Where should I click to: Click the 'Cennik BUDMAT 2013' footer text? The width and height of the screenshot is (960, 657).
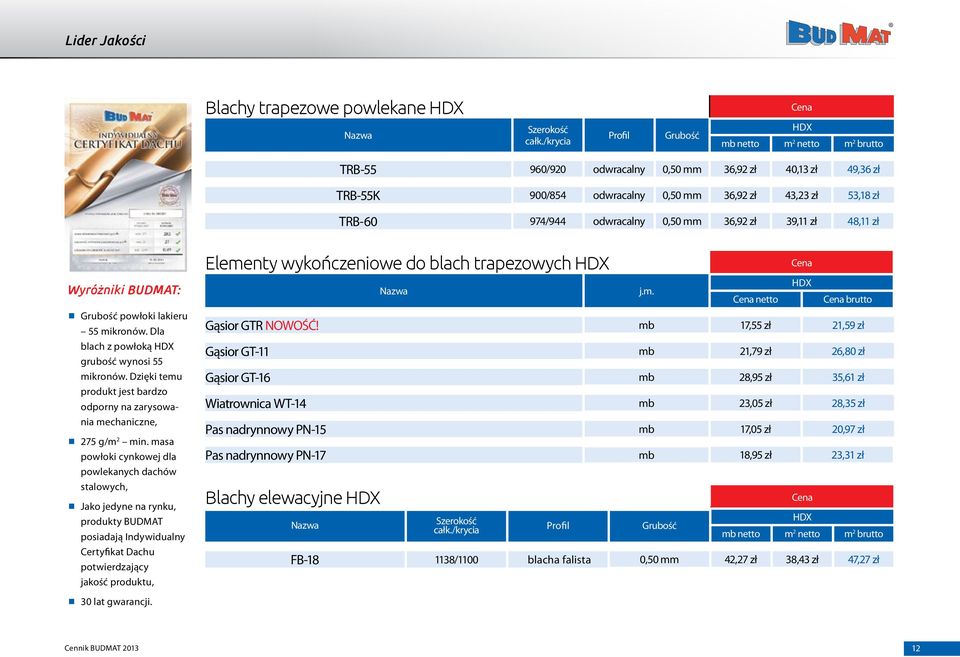[102, 648]
